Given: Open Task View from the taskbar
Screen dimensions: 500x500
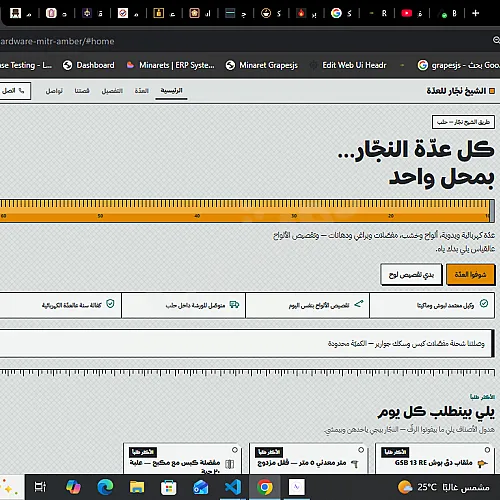Looking at the screenshot, I should 40,487.
